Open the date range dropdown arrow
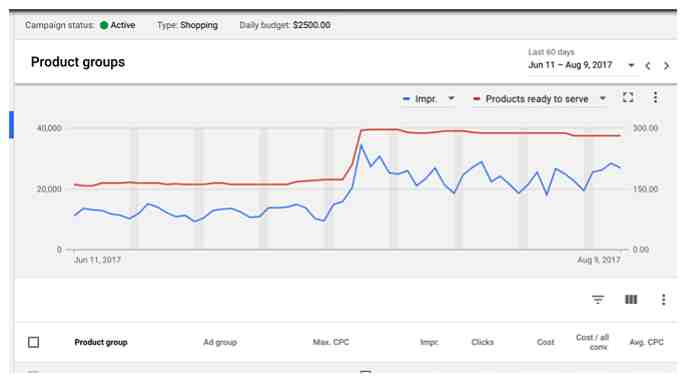Viewport: 685px width, 379px height. 631,65
